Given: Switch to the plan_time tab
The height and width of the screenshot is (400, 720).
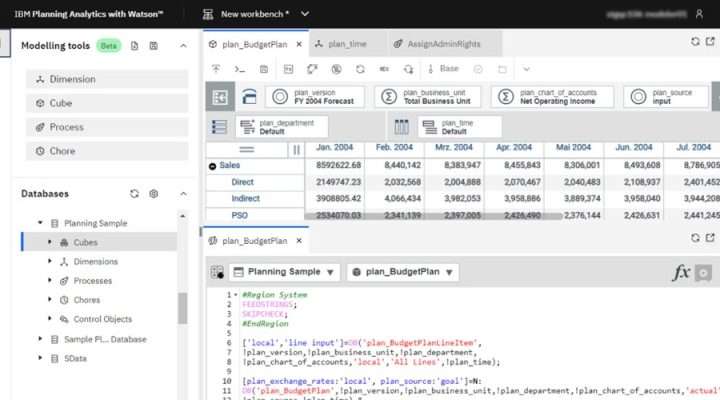Looking at the screenshot, I should tap(347, 44).
